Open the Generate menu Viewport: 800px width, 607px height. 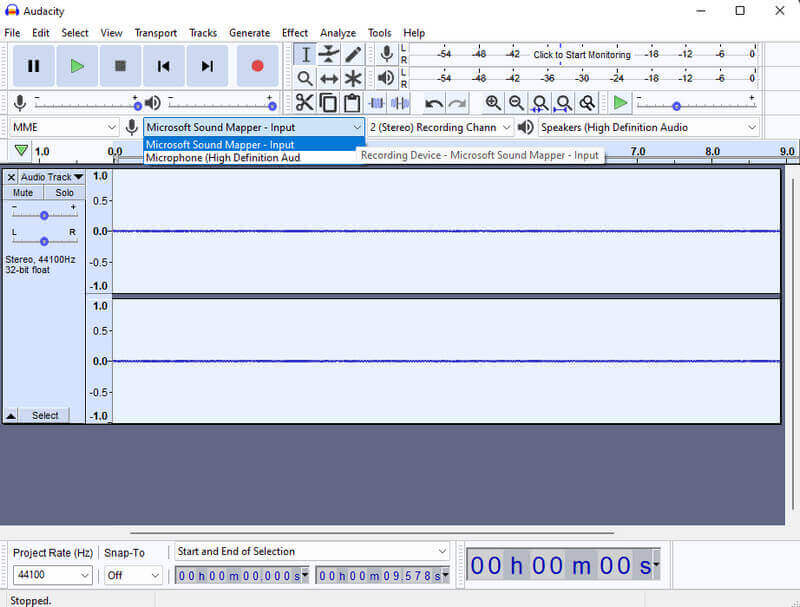[x=249, y=33]
